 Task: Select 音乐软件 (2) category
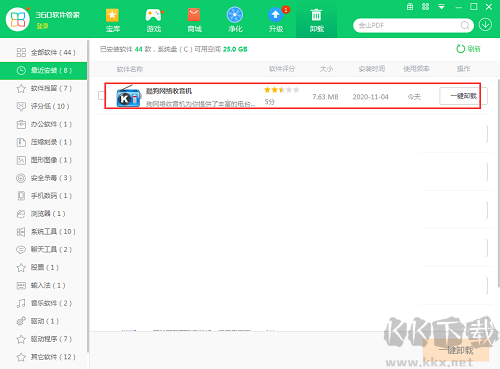coord(44,303)
